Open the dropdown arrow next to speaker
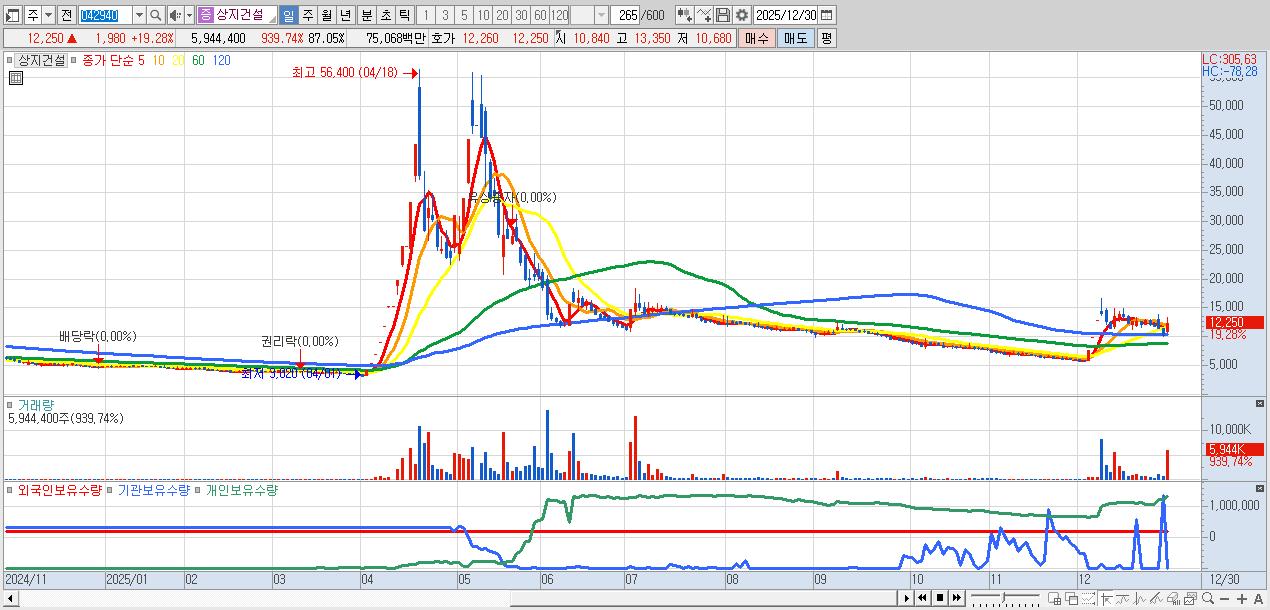Viewport: 1270px width, 610px height. click(x=189, y=15)
